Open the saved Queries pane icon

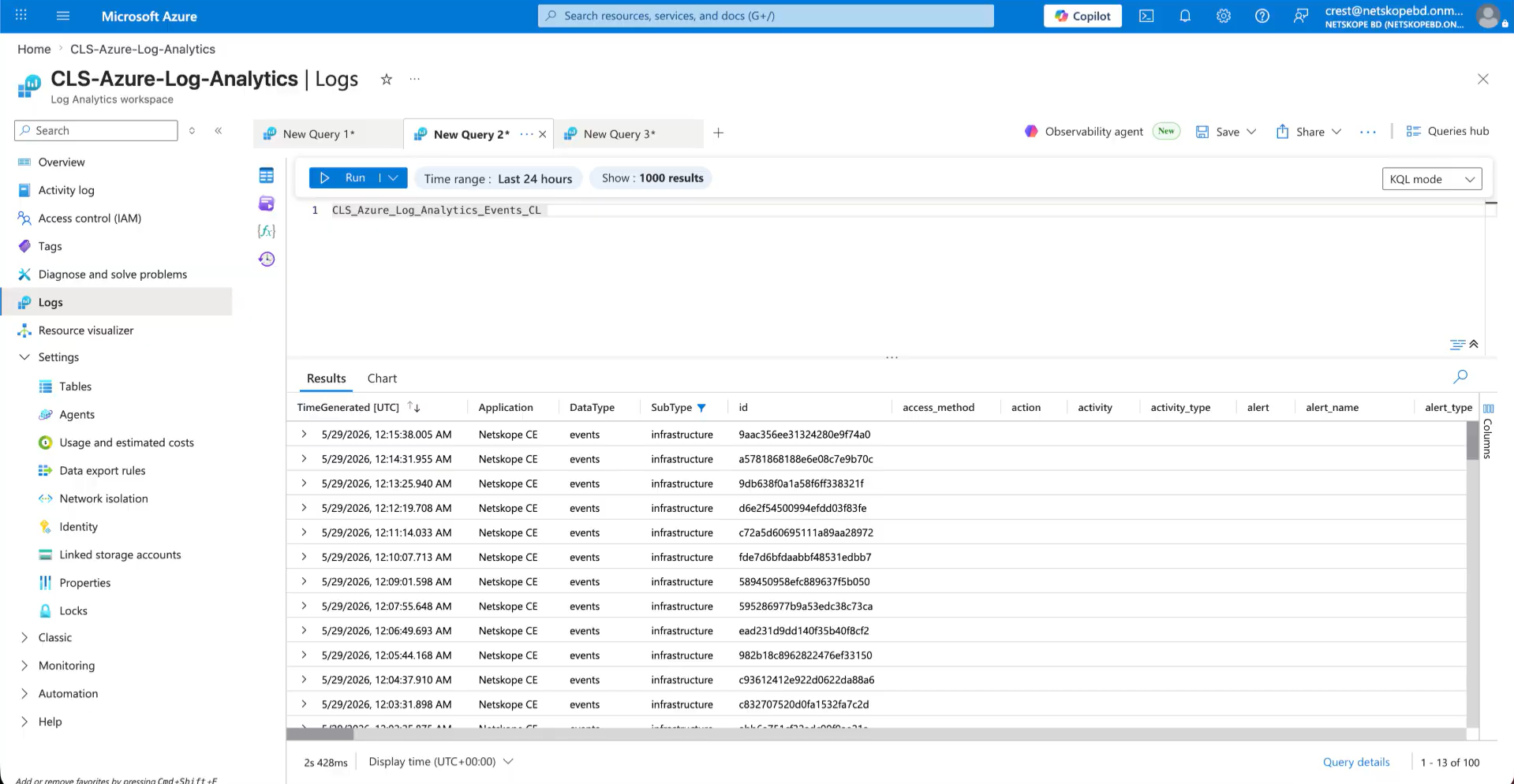[x=267, y=203]
